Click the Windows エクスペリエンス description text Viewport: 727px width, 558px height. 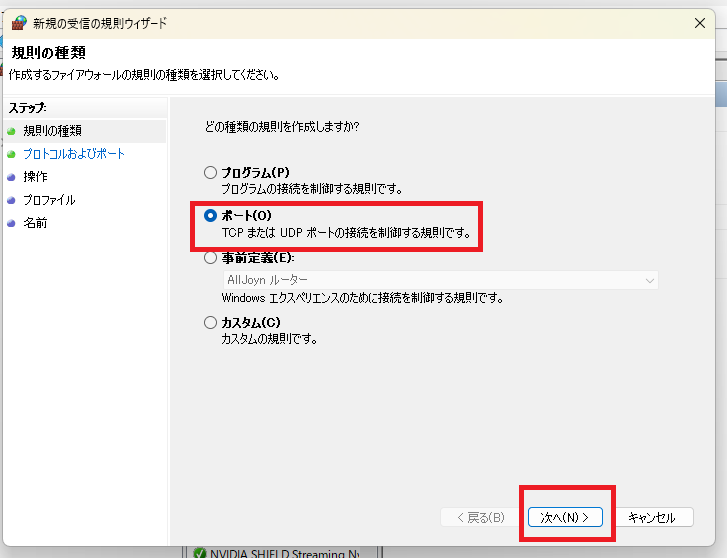(x=363, y=298)
